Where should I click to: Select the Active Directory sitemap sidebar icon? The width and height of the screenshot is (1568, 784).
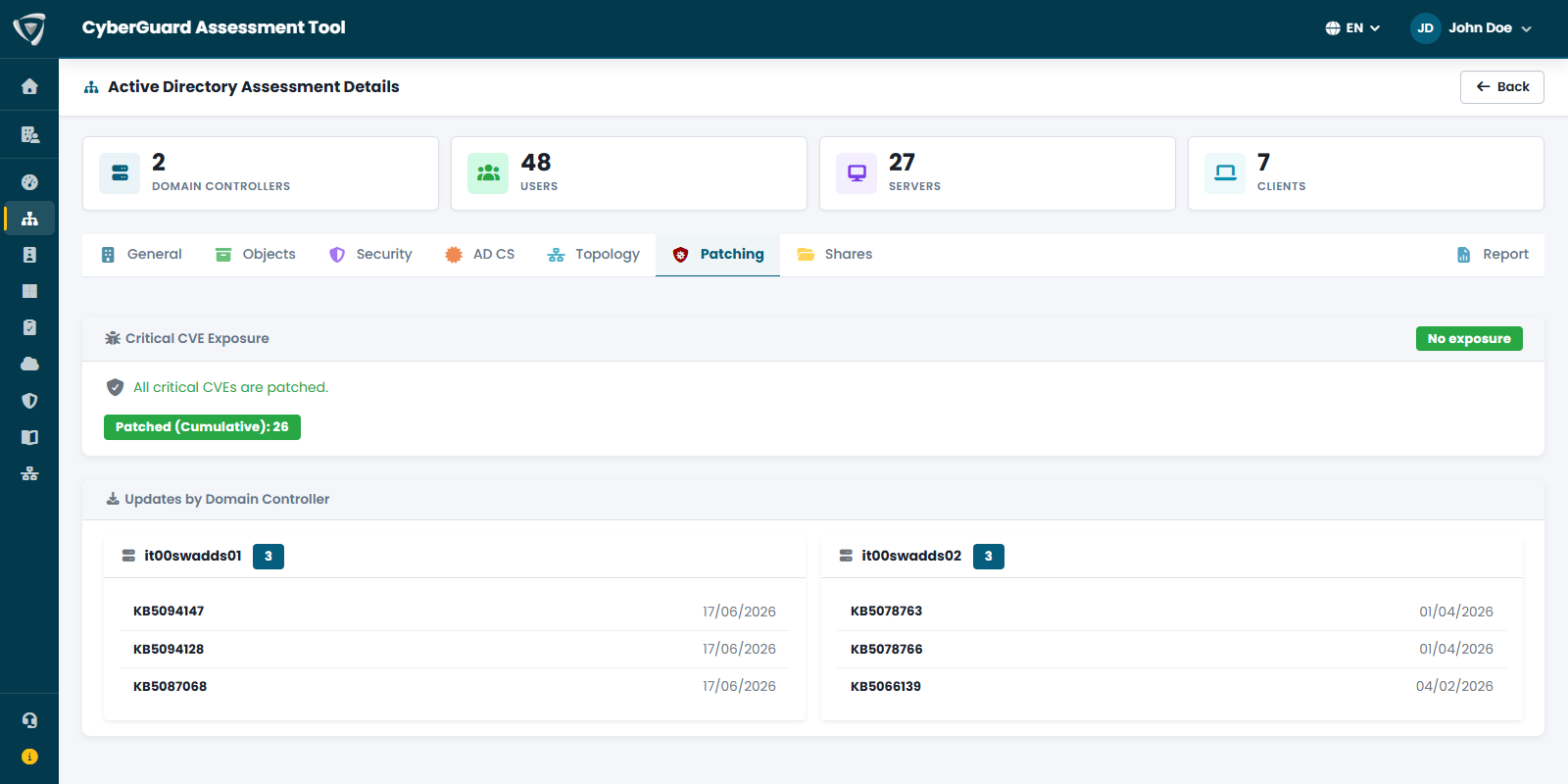click(x=29, y=219)
